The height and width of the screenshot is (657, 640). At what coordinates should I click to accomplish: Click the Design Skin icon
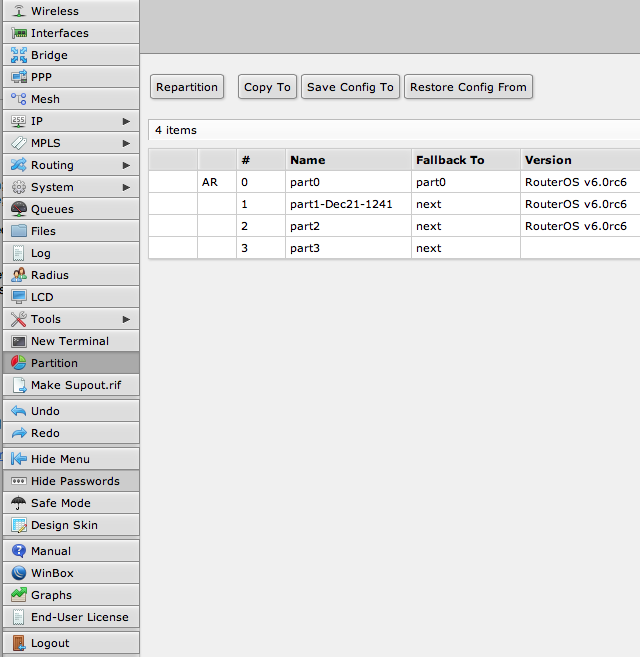(x=19, y=525)
